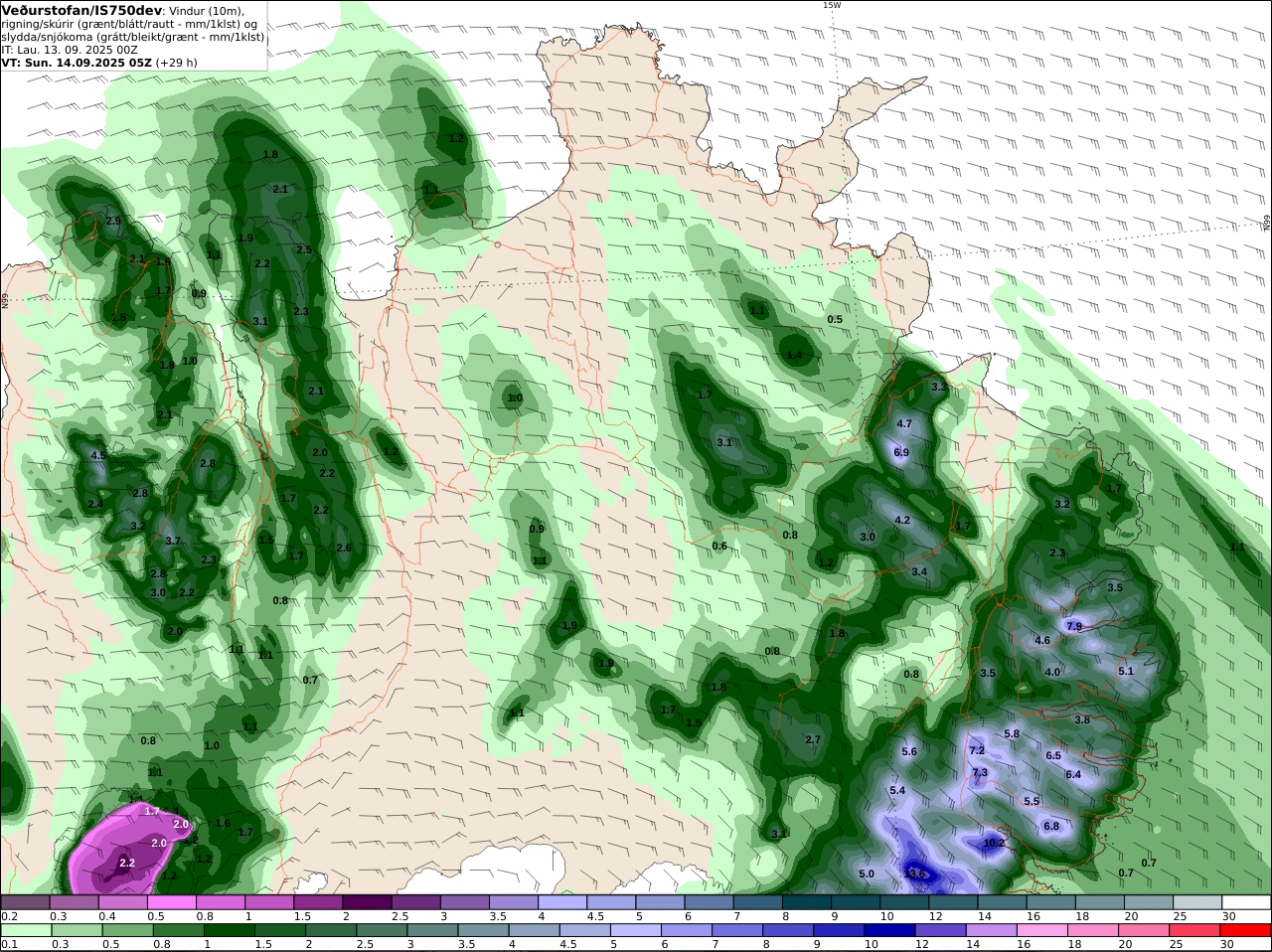Click the '3.3' precipitation value
Image resolution: width=1272 pixels, height=952 pixels.
pyautogui.click(x=939, y=387)
